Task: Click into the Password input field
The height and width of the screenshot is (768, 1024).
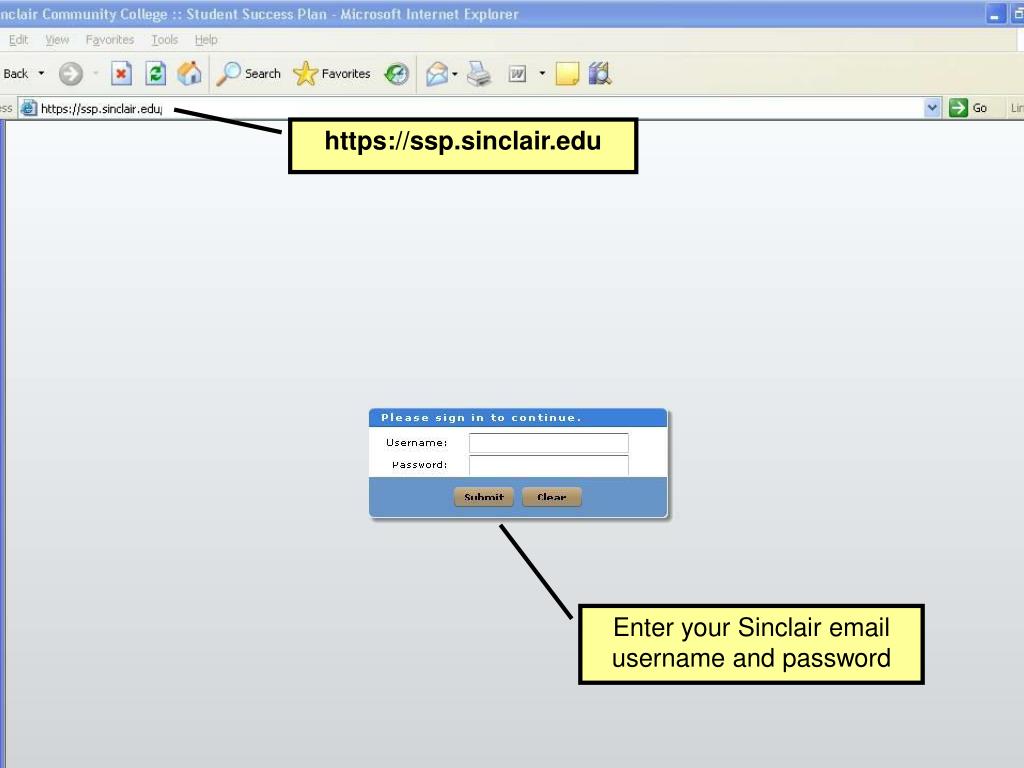Action: click(549, 465)
